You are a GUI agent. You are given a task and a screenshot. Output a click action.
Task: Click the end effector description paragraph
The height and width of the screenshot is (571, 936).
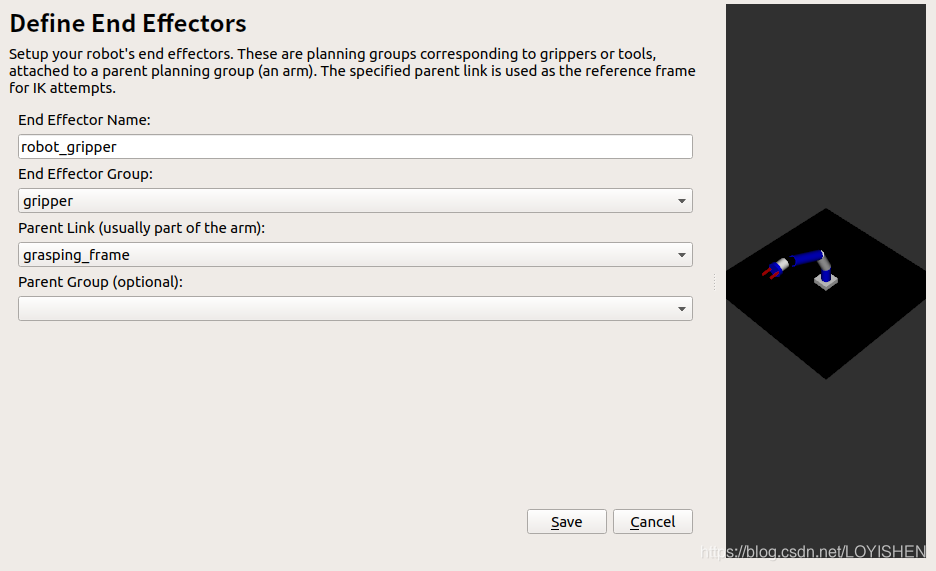352,71
